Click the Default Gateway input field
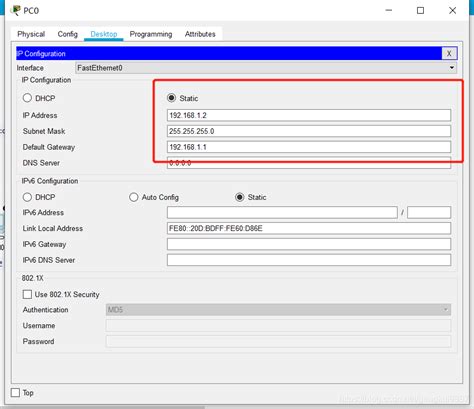 coord(309,147)
